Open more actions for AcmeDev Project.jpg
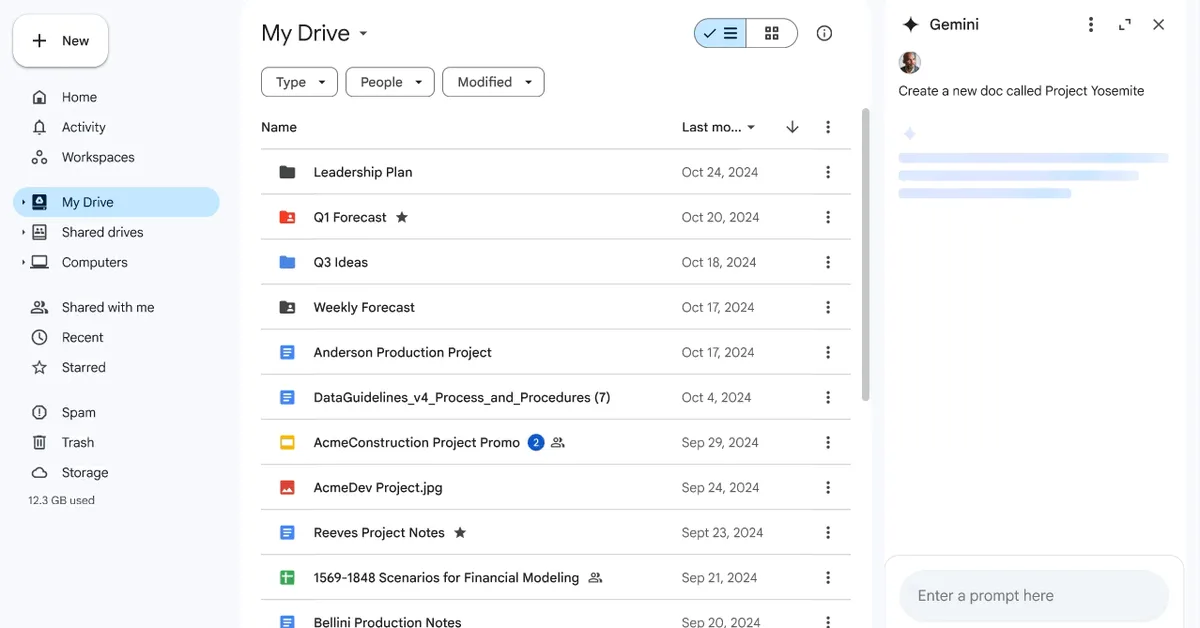 [x=827, y=487]
